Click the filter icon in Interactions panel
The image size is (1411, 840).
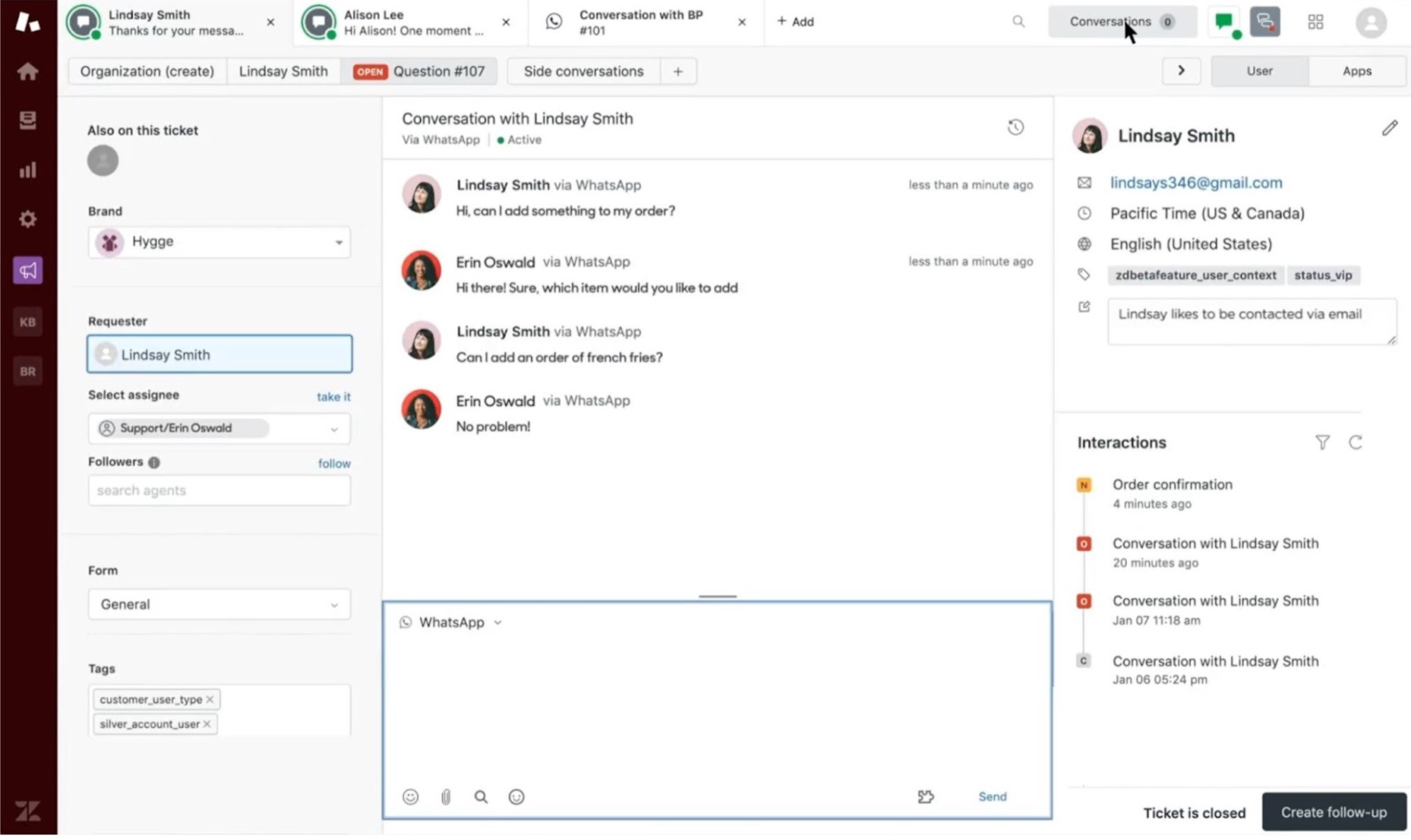point(1322,442)
